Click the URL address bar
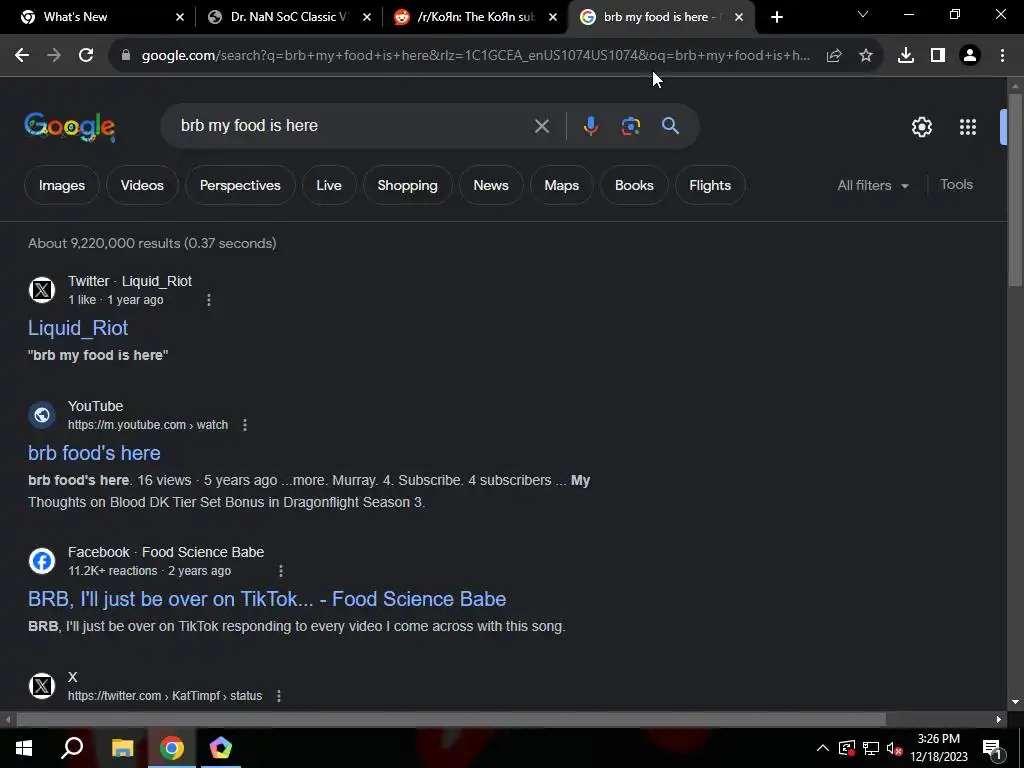1024x768 pixels. coord(475,56)
